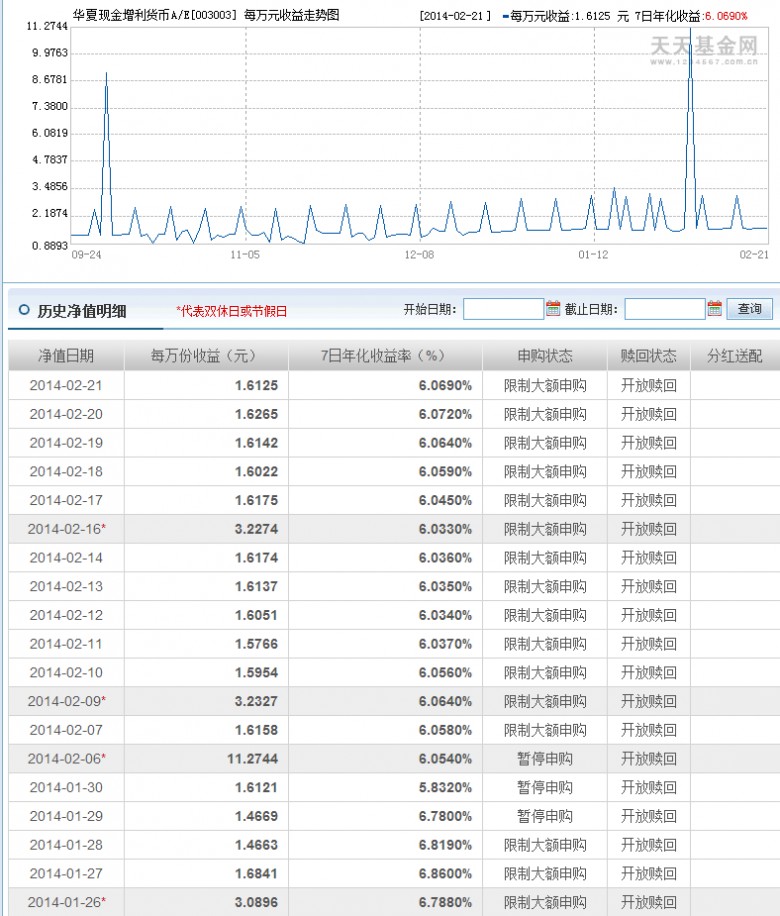Click the date cell 2014-01-29
This screenshot has height=916, width=780.
pyautogui.click(x=66, y=816)
